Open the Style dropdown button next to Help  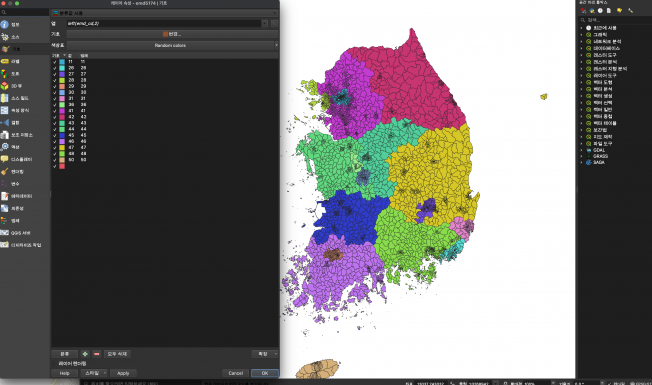click(94, 373)
